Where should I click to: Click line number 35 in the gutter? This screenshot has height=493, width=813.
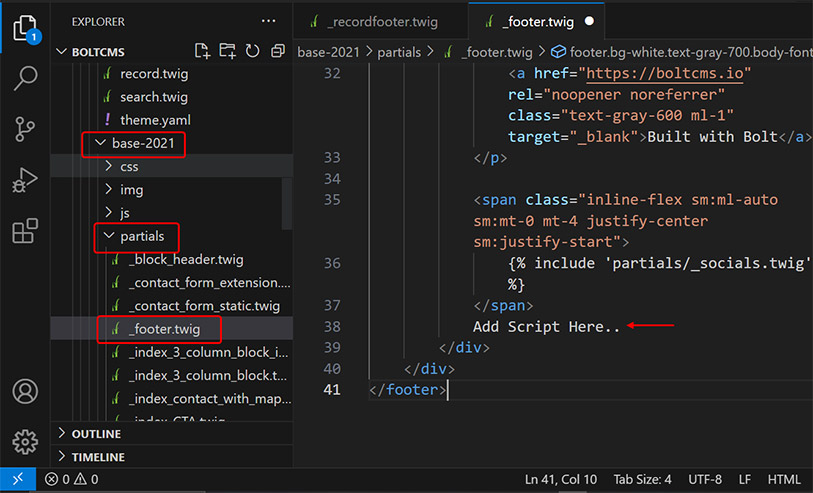tap(332, 200)
